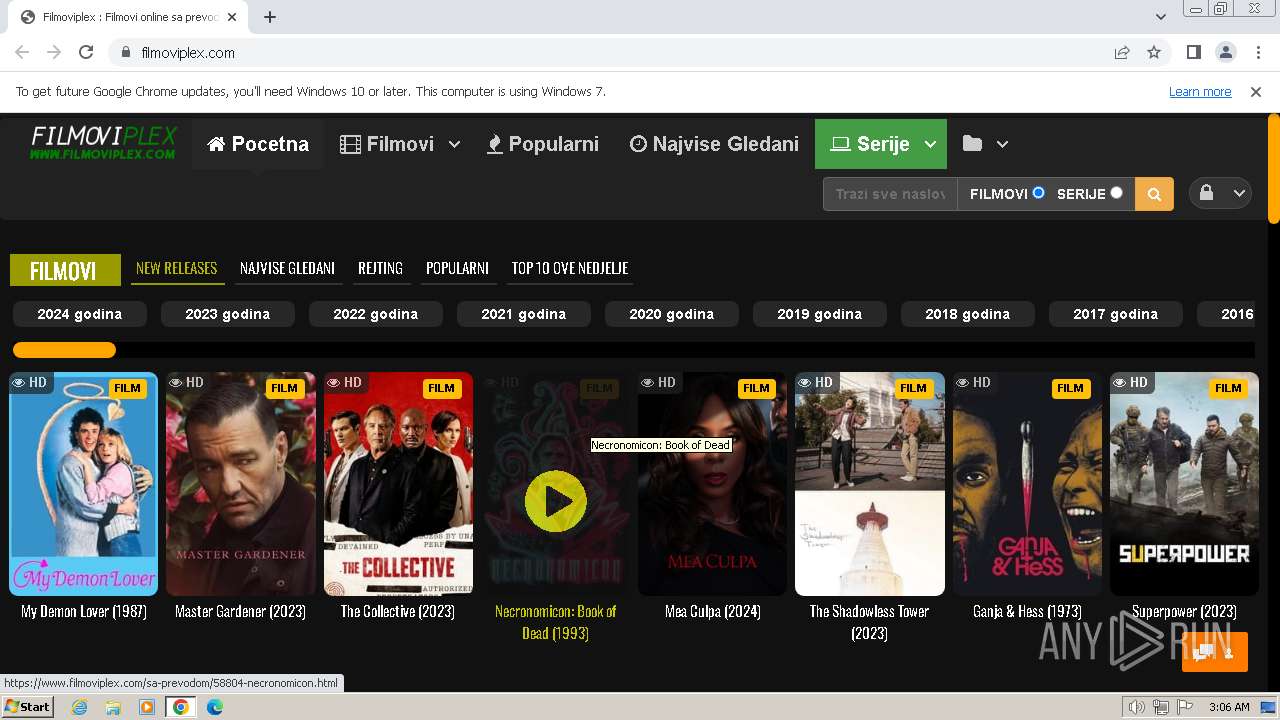Image resolution: width=1280 pixels, height=720 pixels.
Task: Filter by 2021 godina
Action: 524,314
